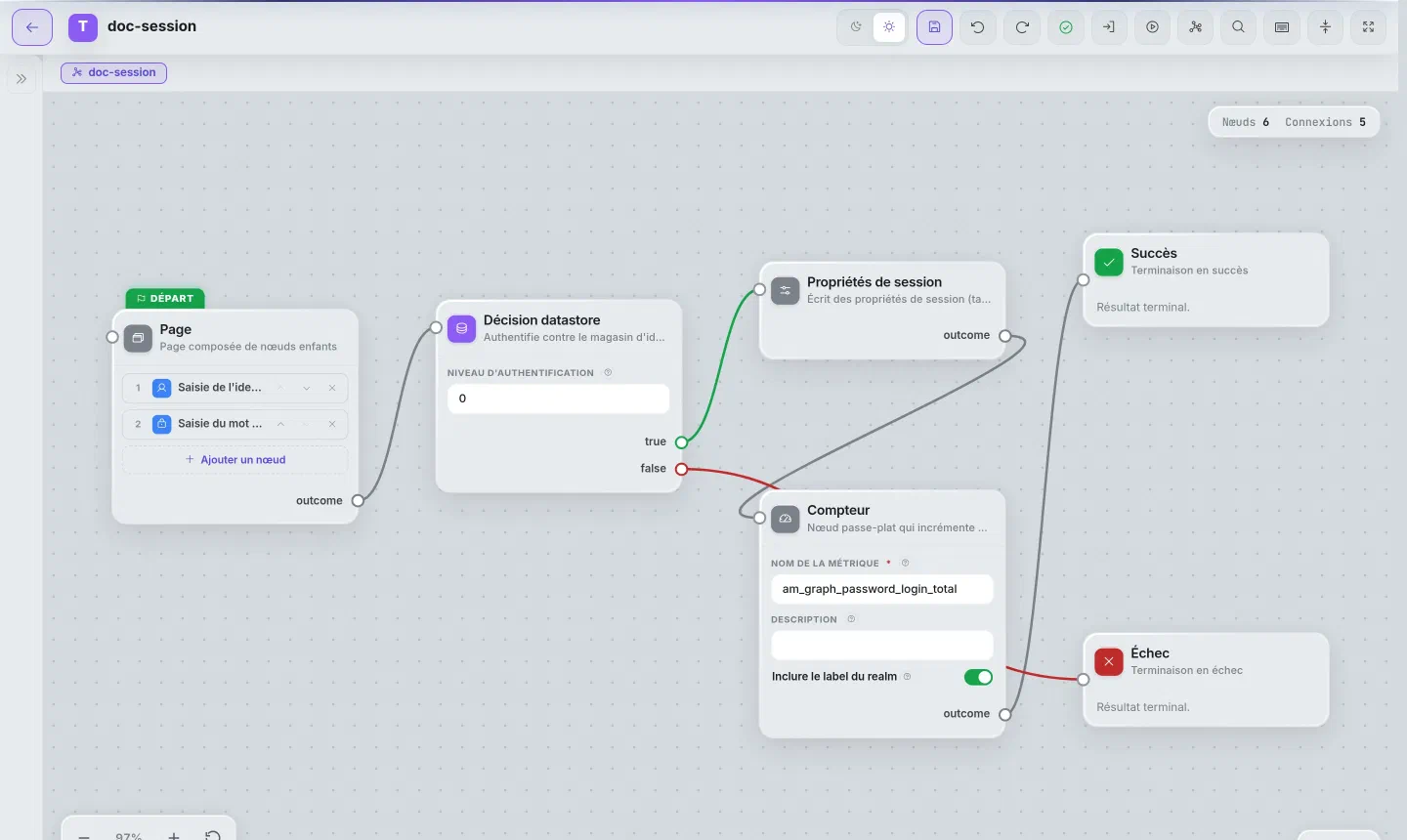
Task: Click Résultat terminal text in Échec node
Action: click(1143, 707)
